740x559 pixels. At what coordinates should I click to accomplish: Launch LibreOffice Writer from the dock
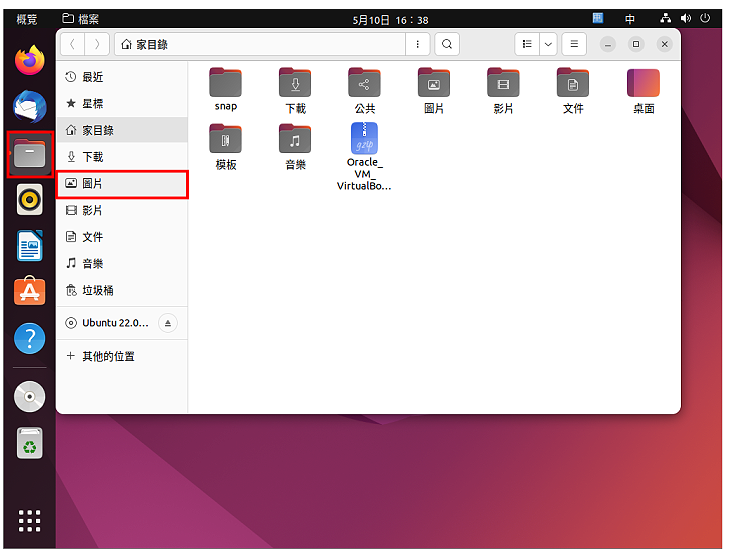30,246
